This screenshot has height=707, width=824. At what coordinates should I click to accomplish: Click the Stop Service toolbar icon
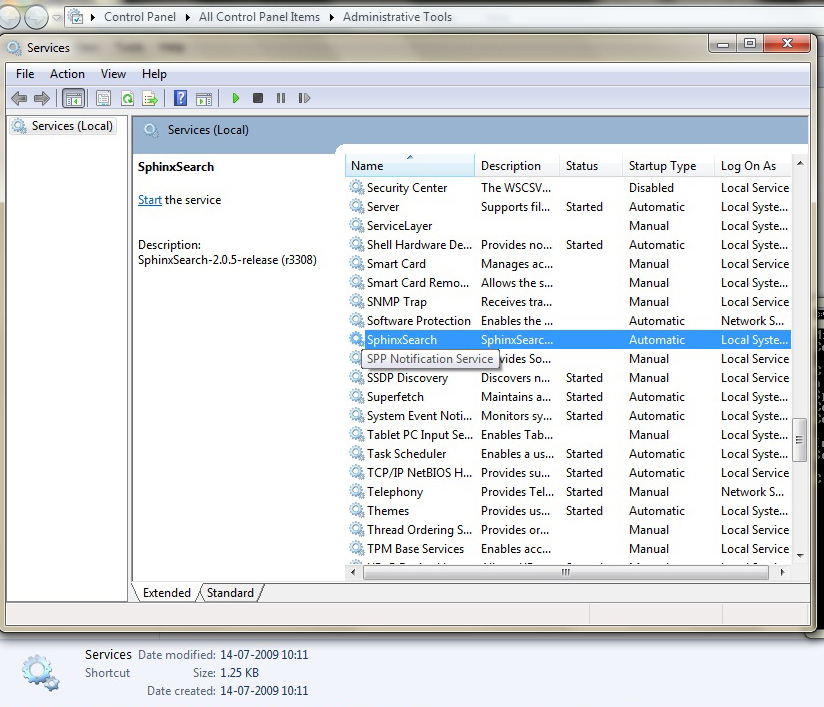click(x=258, y=98)
